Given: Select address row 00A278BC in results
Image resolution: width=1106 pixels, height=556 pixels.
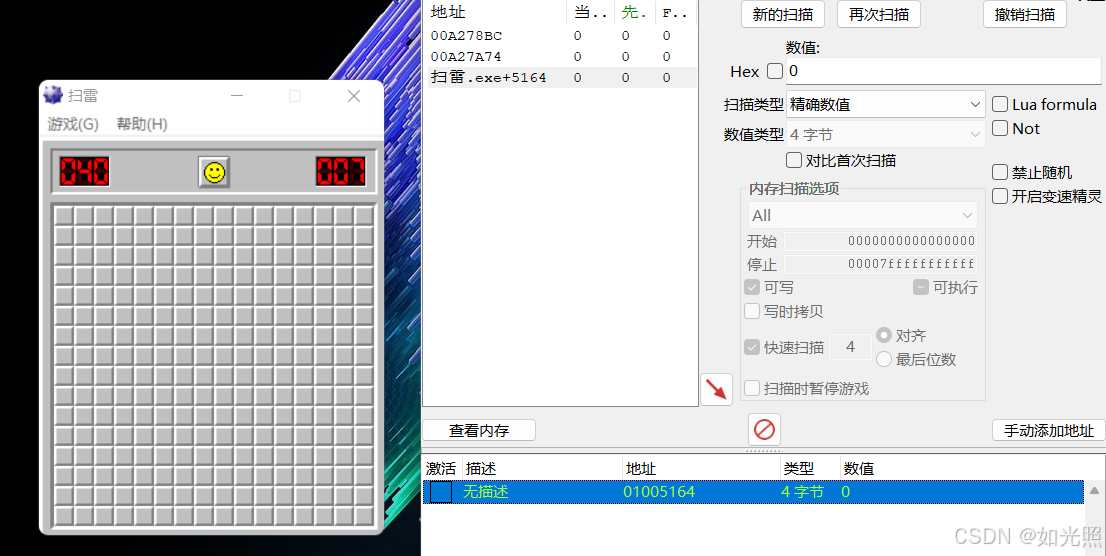Looking at the screenshot, I should (560, 36).
